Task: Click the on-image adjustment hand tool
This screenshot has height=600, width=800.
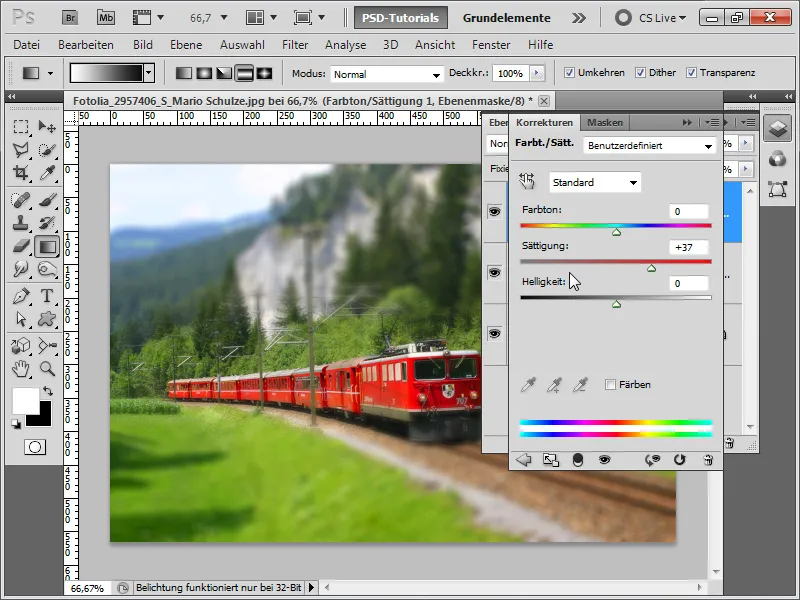Action: [x=527, y=181]
